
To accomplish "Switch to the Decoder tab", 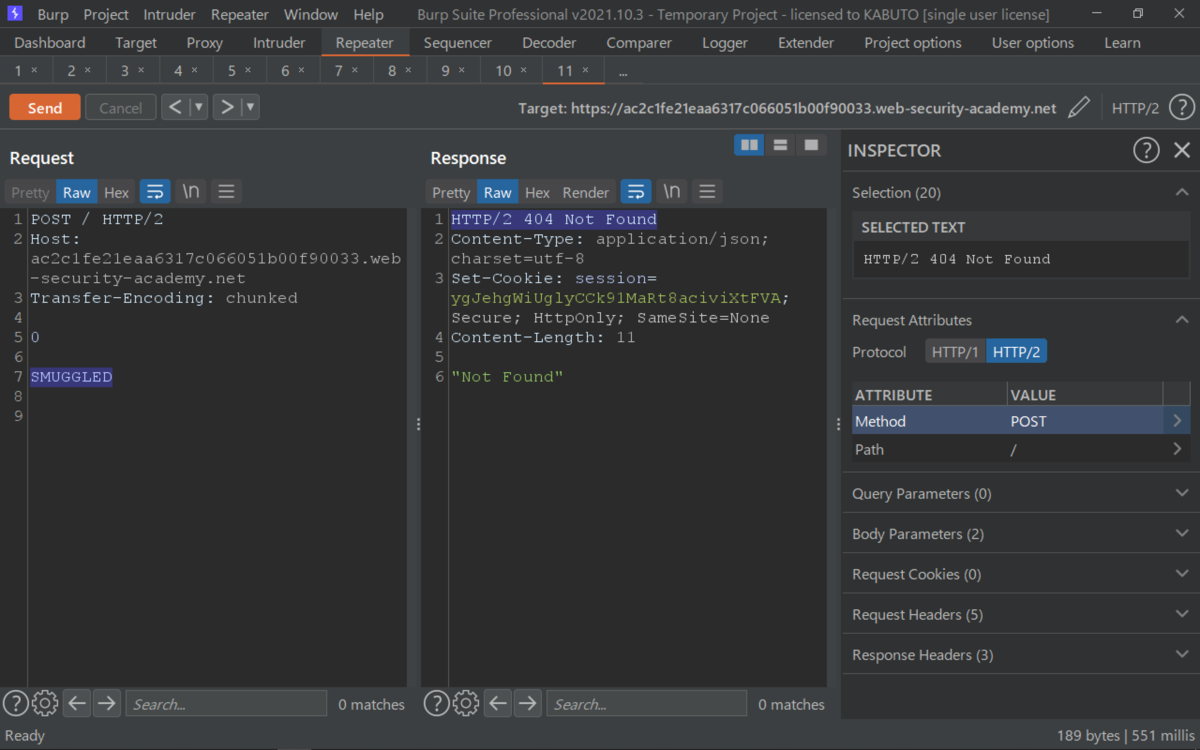I will click(549, 43).
